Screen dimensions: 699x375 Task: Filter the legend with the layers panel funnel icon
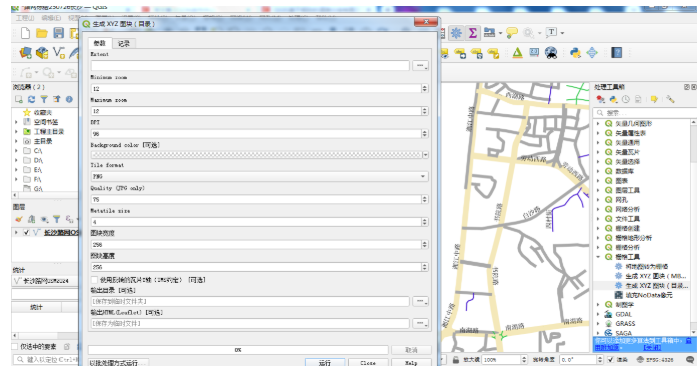click(x=57, y=219)
